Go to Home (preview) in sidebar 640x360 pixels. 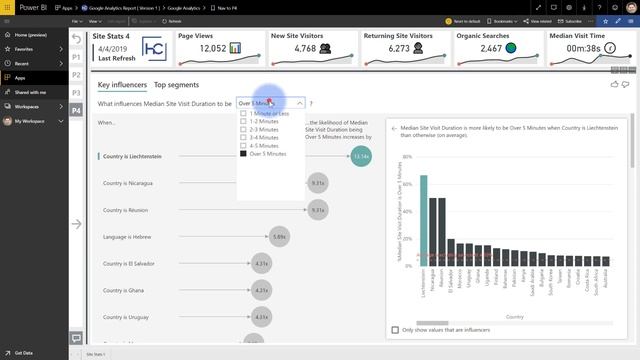31,35
